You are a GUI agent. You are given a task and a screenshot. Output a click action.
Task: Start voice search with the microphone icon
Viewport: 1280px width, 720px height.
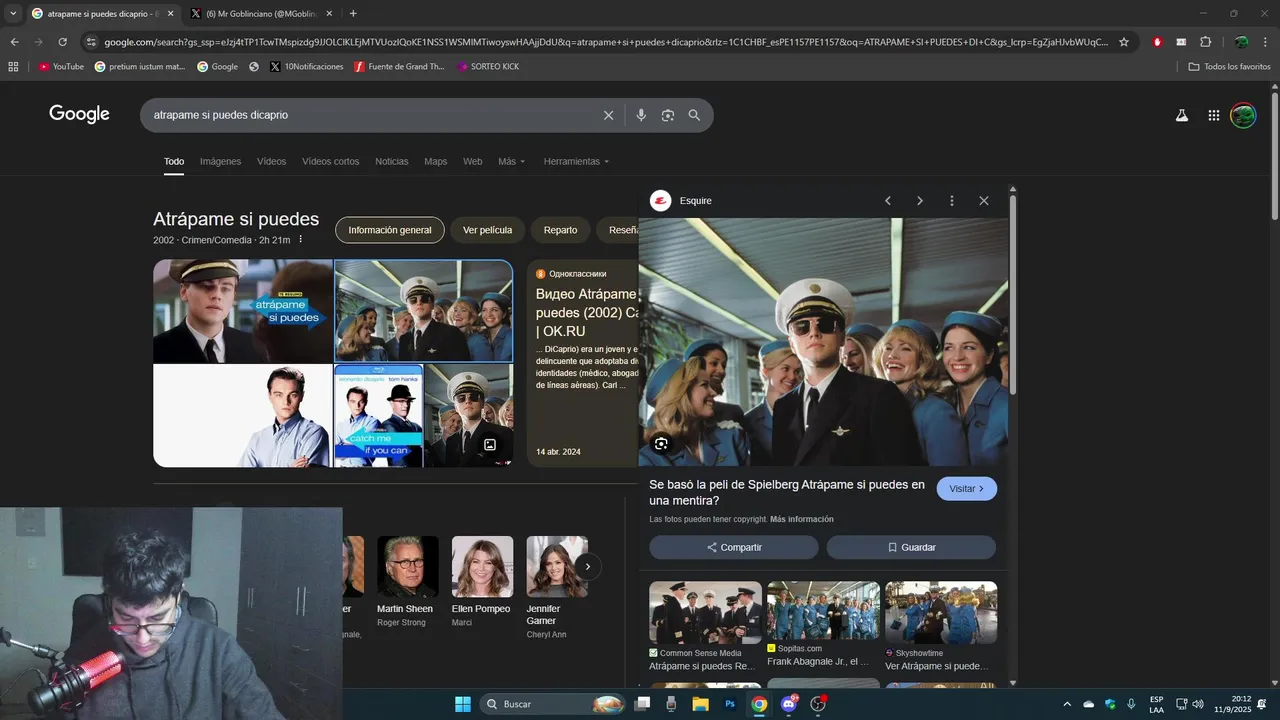(641, 115)
